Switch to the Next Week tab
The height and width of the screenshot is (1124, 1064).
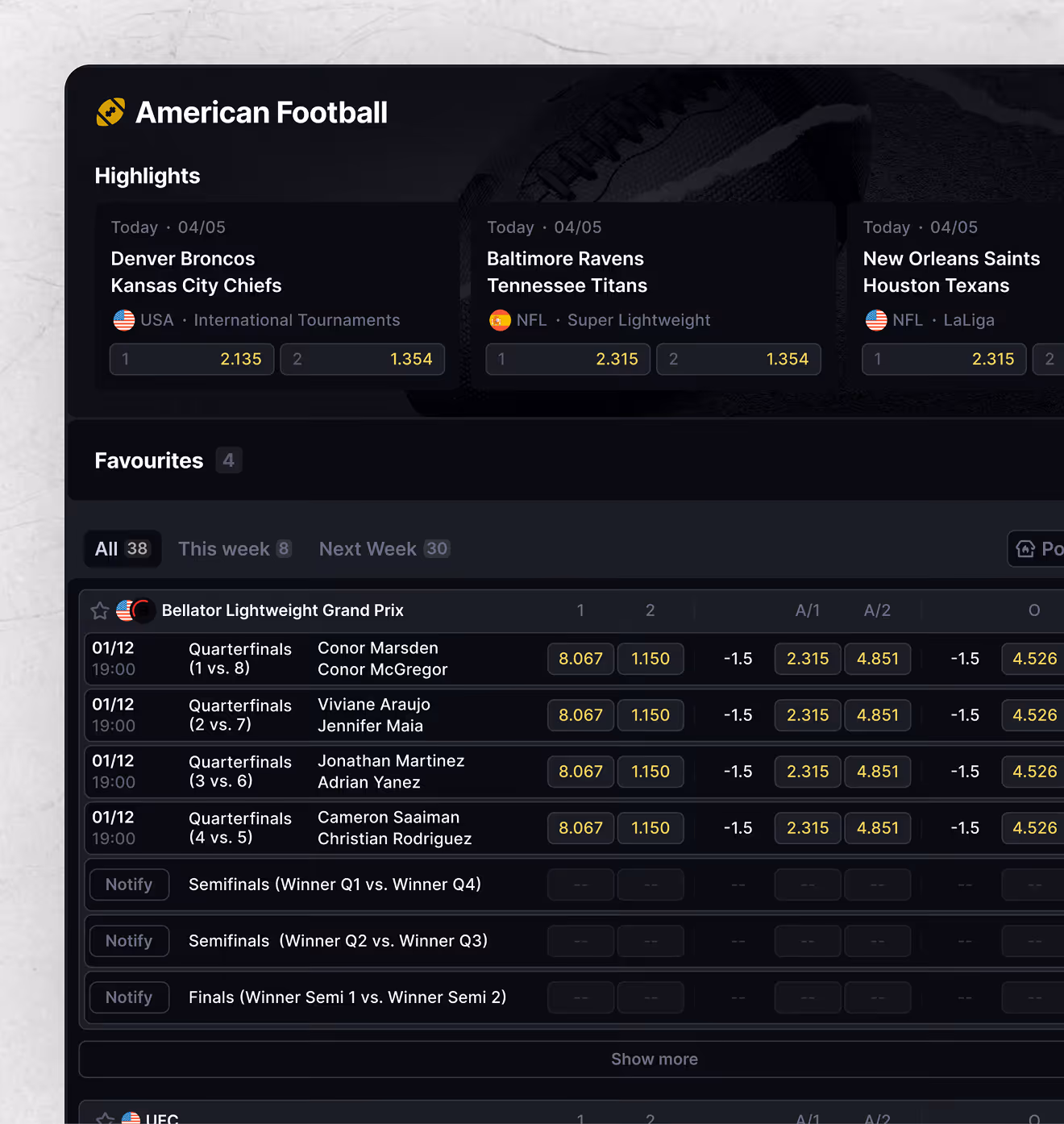tap(384, 549)
